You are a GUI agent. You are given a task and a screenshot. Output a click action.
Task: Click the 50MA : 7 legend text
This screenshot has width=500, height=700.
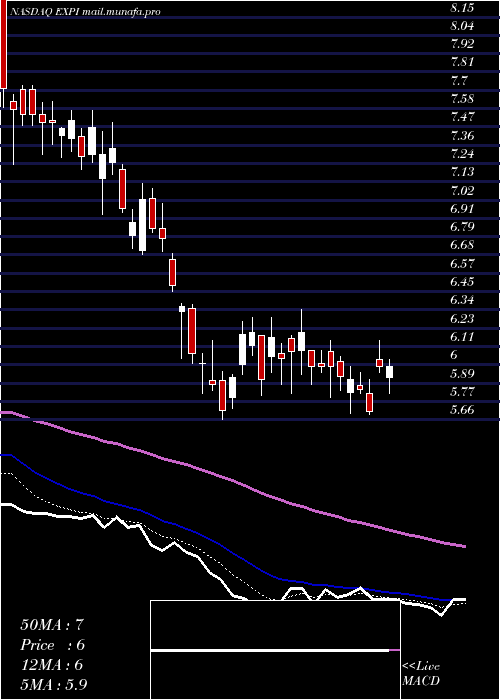coord(52,625)
